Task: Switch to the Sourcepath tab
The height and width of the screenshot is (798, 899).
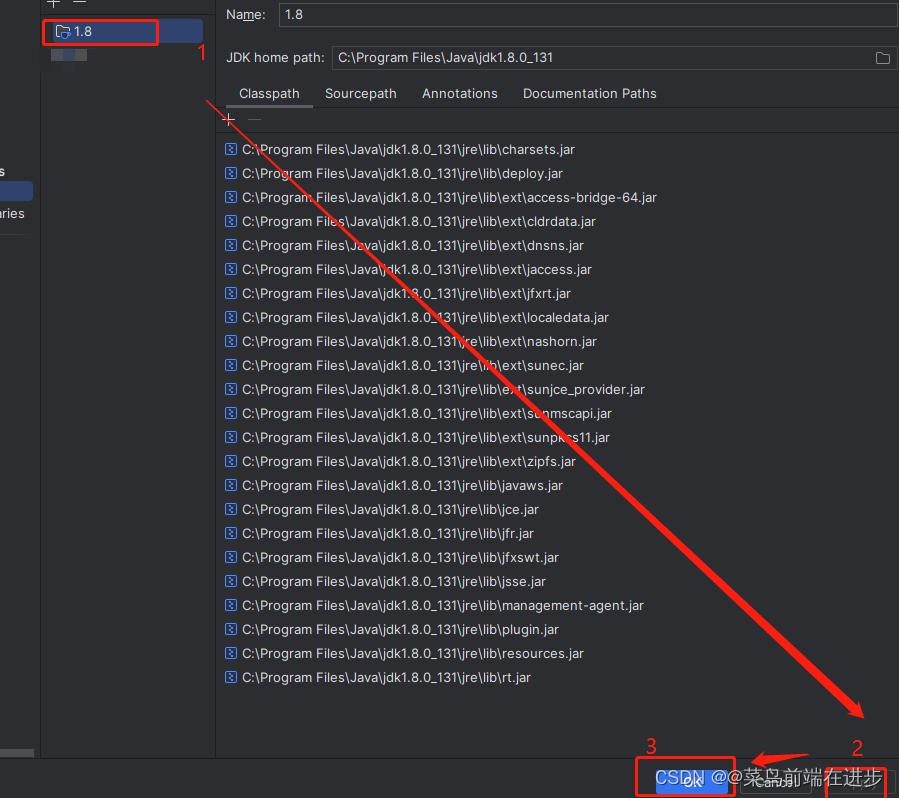Action: [x=361, y=93]
